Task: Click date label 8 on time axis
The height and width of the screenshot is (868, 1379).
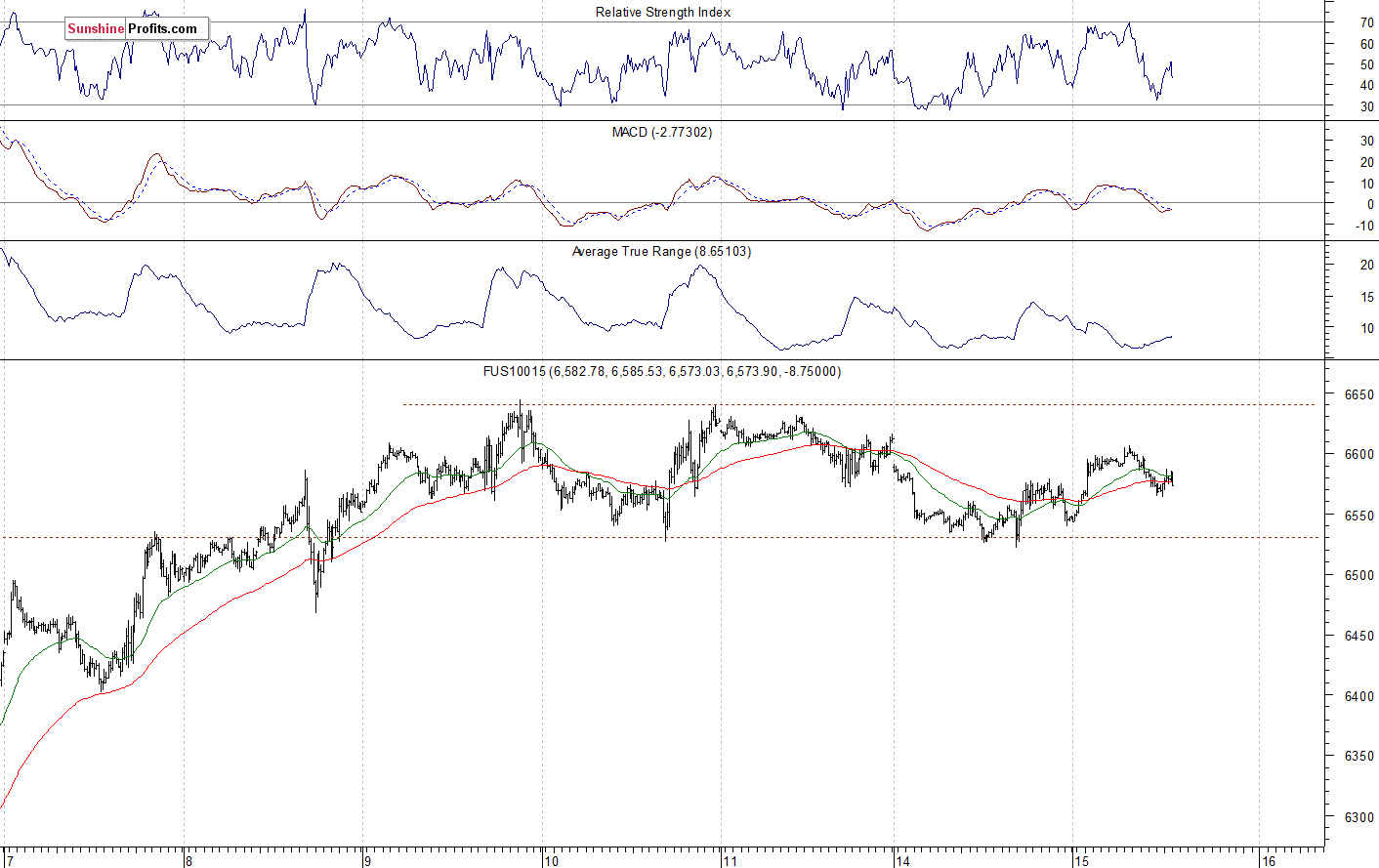Action: point(188,860)
